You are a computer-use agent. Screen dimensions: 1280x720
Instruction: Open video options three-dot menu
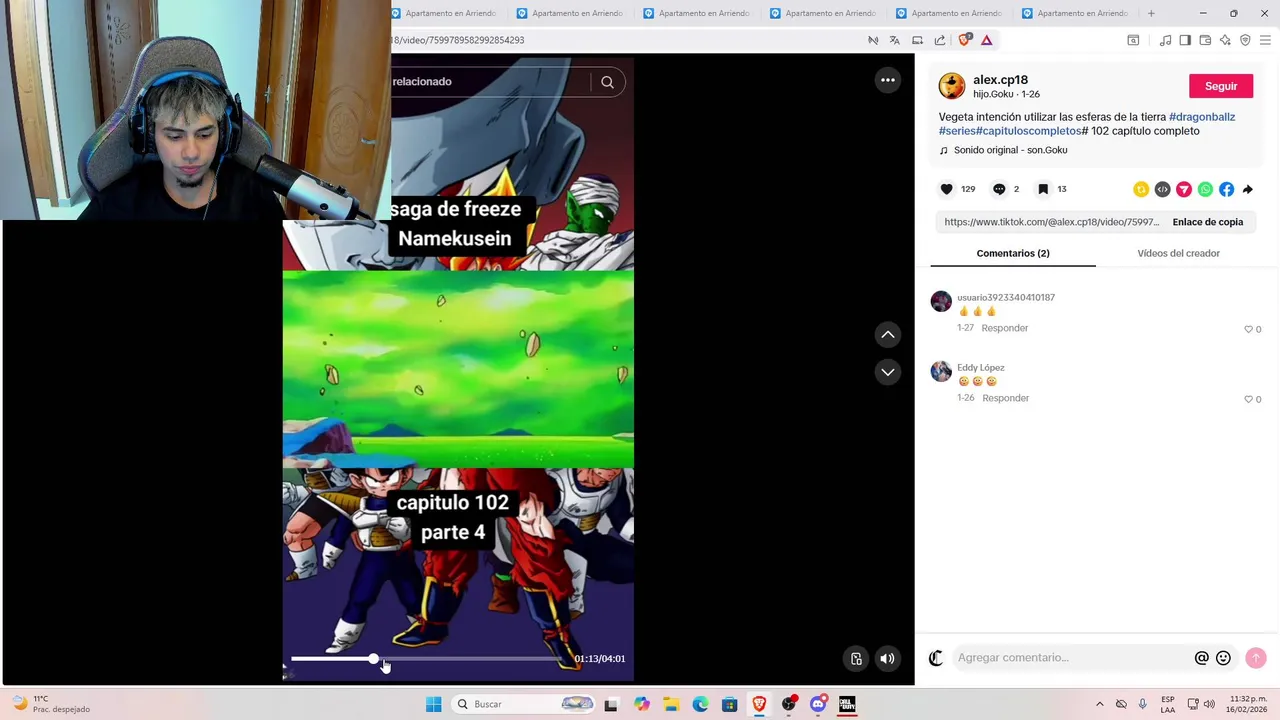(888, 80)
